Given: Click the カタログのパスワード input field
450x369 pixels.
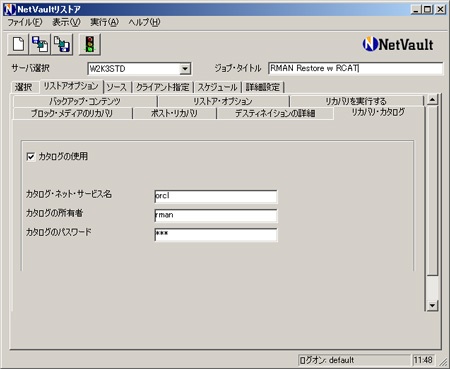Looking at the screenshot, I should point(216,235).
